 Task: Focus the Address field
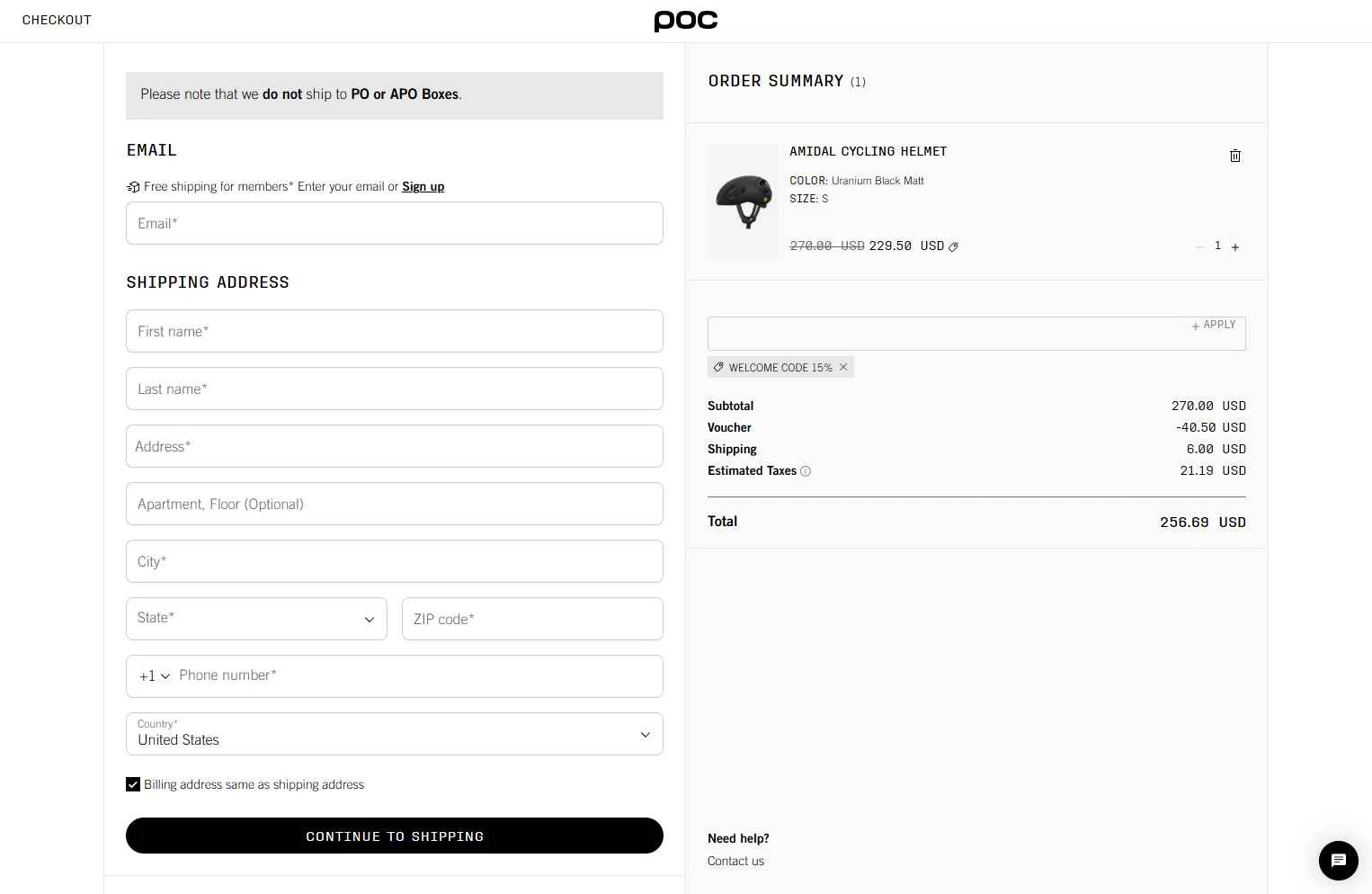[395, 446]
